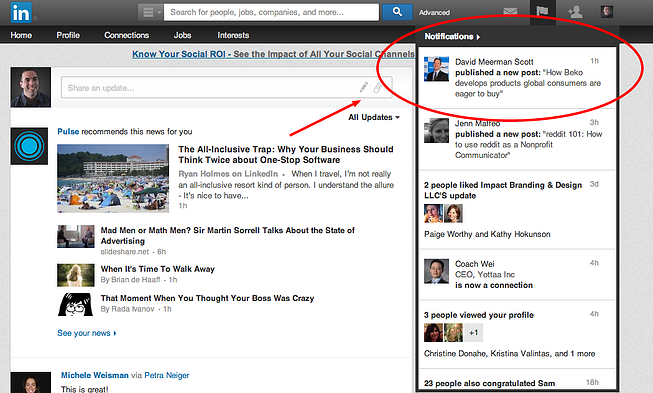This screenshot has height=393, width=653.
Task: Click the LinkedIn logo
Action: tap(21, 12)
